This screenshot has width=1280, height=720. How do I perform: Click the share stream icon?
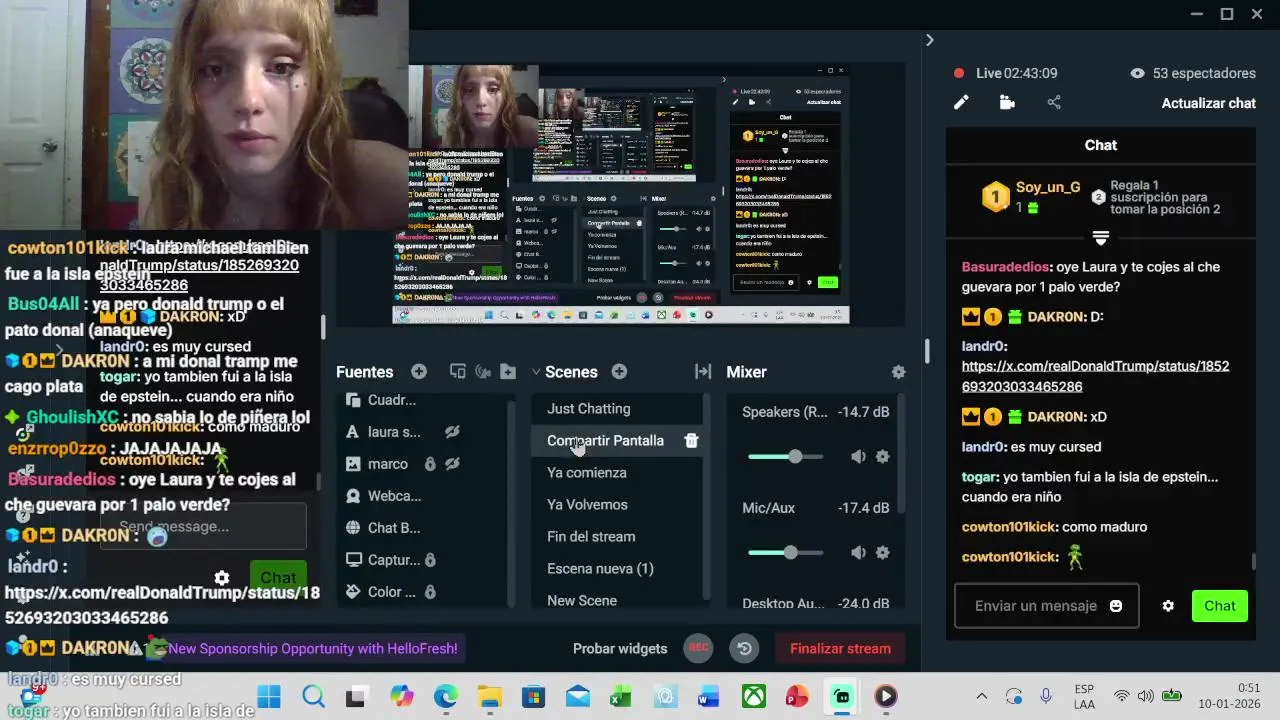[x=1054, y=102]
